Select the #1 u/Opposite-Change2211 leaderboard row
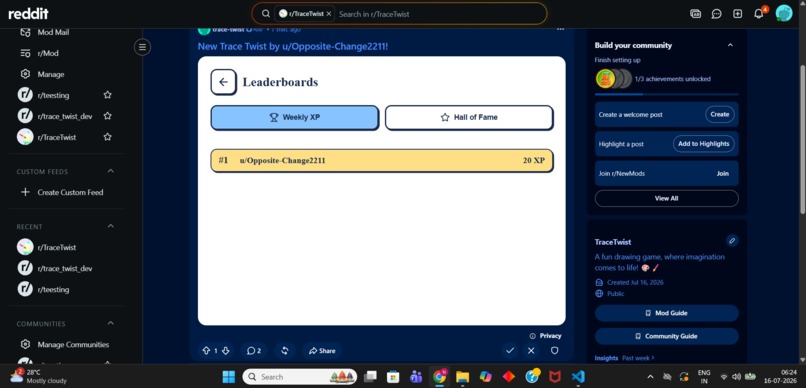Screen dimensions: 806x388 point(382,160)
